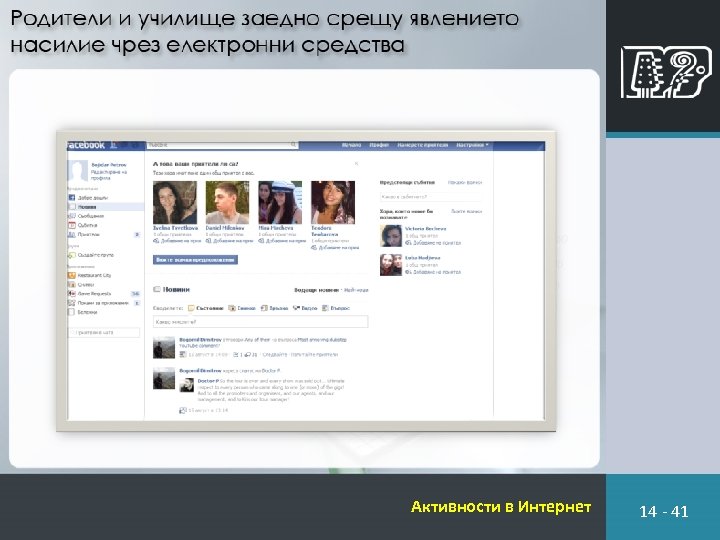Click the Doctor P name link
The width and height of the screenshot is (720, 540).
[208, 381]
